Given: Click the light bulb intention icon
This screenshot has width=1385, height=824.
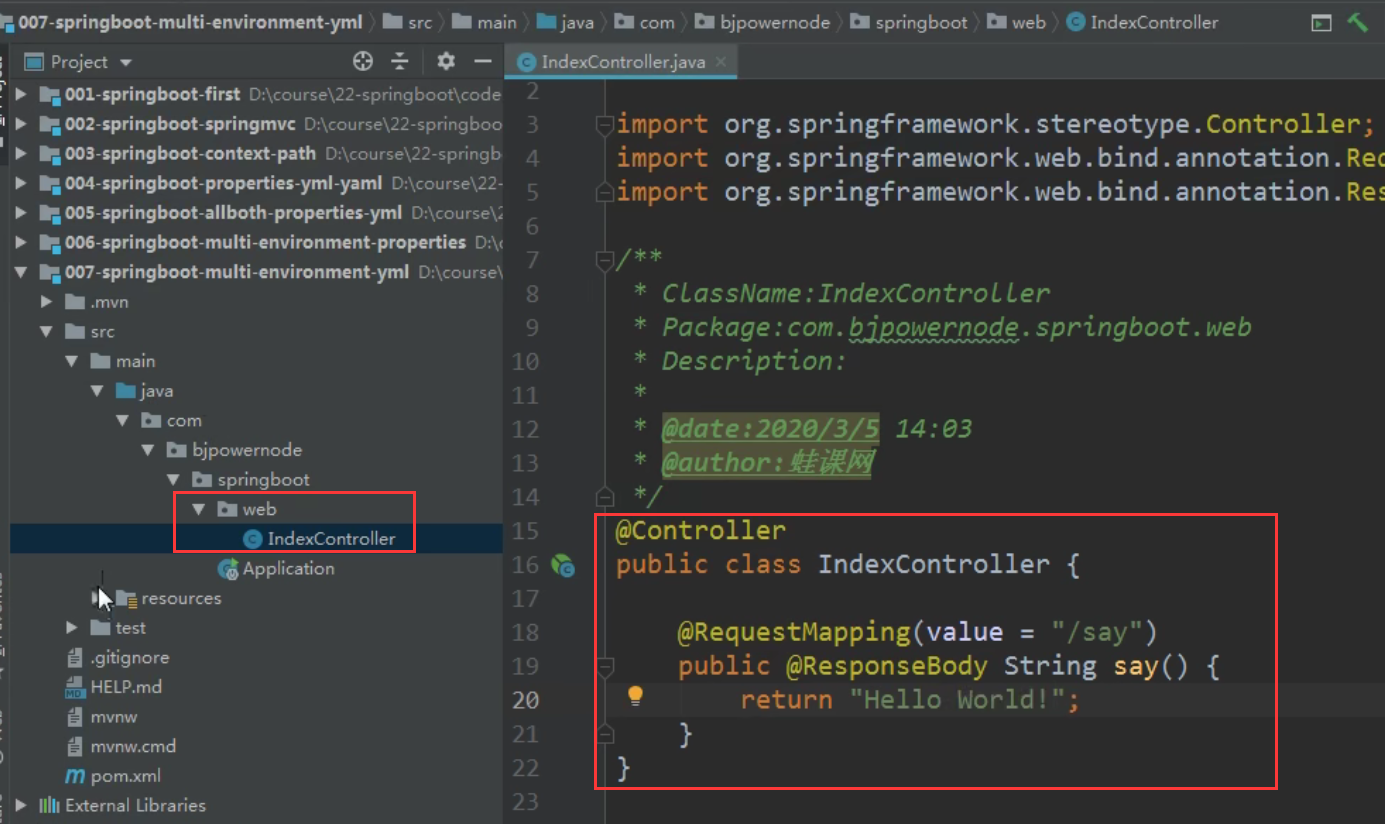Looking at the screenshot, I should coord(635,696).
